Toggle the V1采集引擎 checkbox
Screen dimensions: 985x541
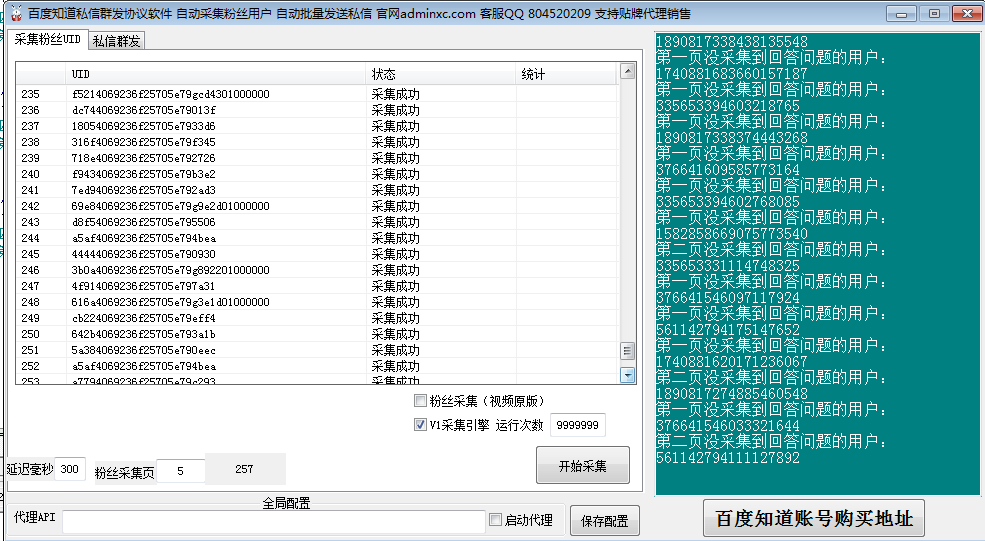pos(420,425)
